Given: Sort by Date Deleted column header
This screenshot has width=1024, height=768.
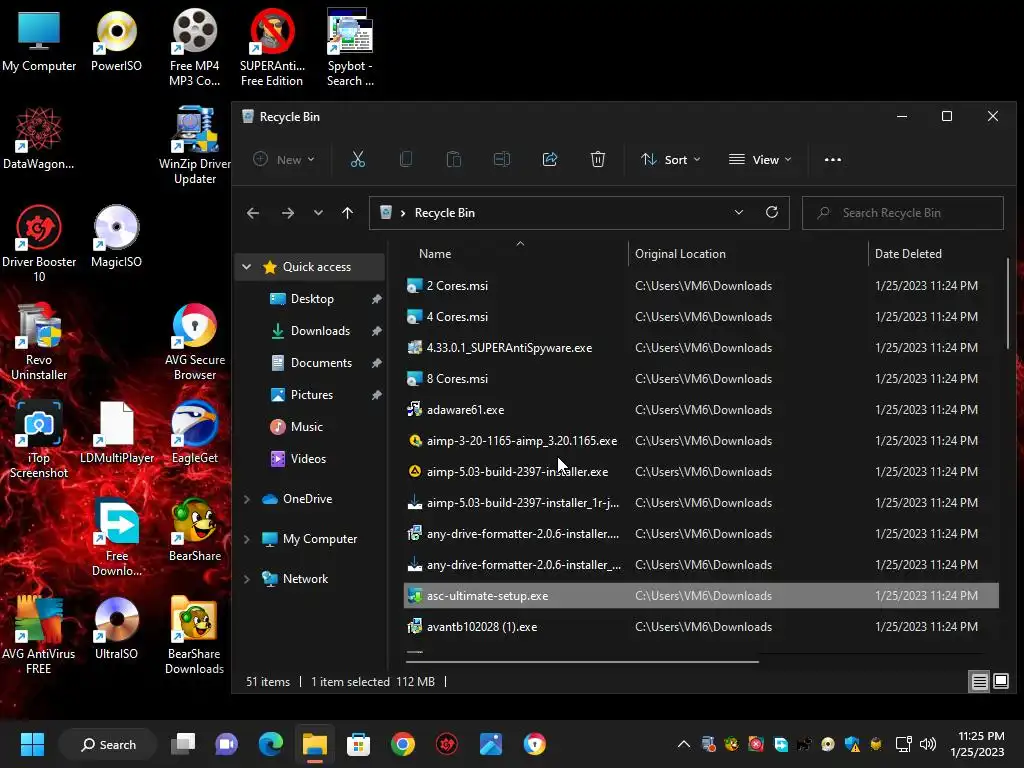Looking at the screenshot, I should tap(935, 253).
